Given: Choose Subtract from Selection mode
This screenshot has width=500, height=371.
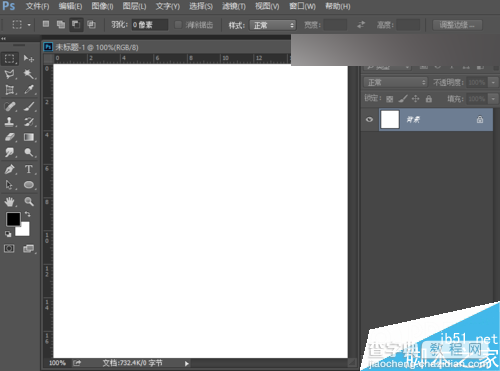Looking at the screenshot, I should tap(76, 24).
